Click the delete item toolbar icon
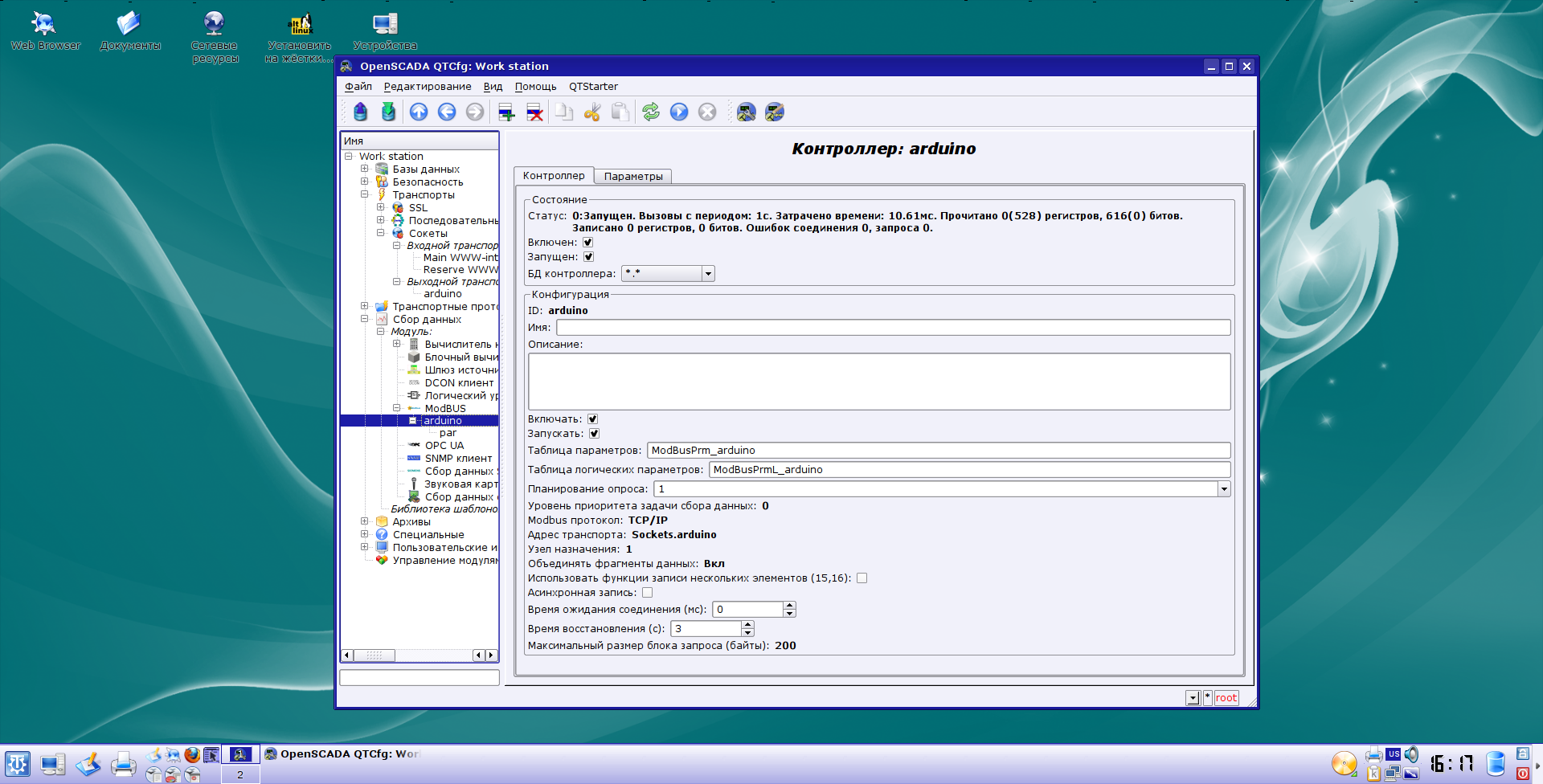This screenshot has height=784, width=1543. (534, 112)
